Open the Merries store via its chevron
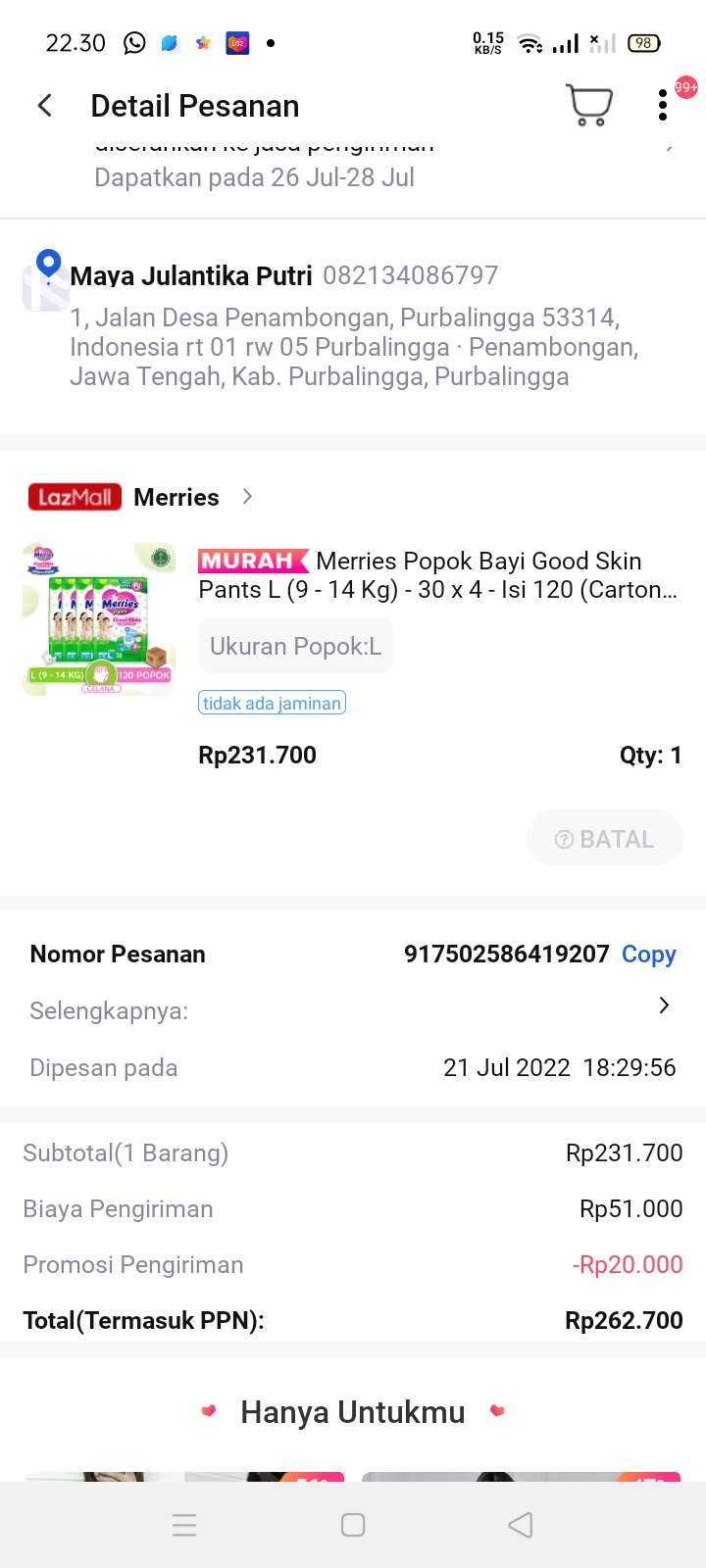The image size is (706, 1568). click(248, 497)
